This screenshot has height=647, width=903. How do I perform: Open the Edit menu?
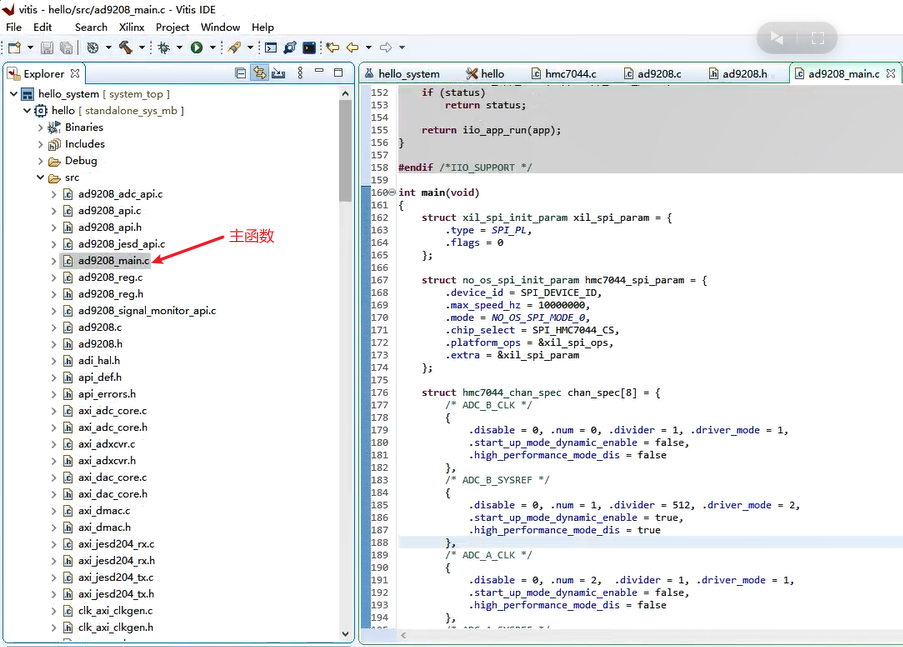pyautogui.click(x=42, y=27)
